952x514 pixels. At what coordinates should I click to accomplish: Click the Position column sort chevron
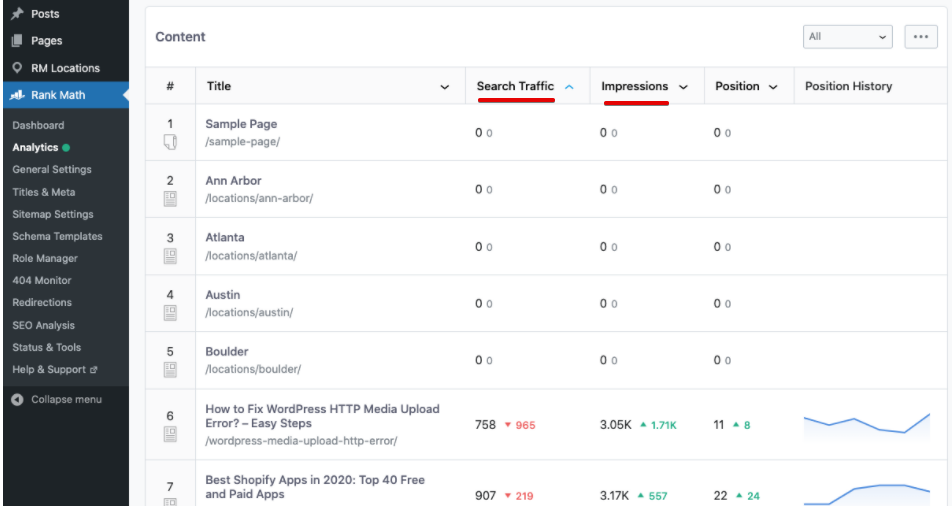click(773, 87)
